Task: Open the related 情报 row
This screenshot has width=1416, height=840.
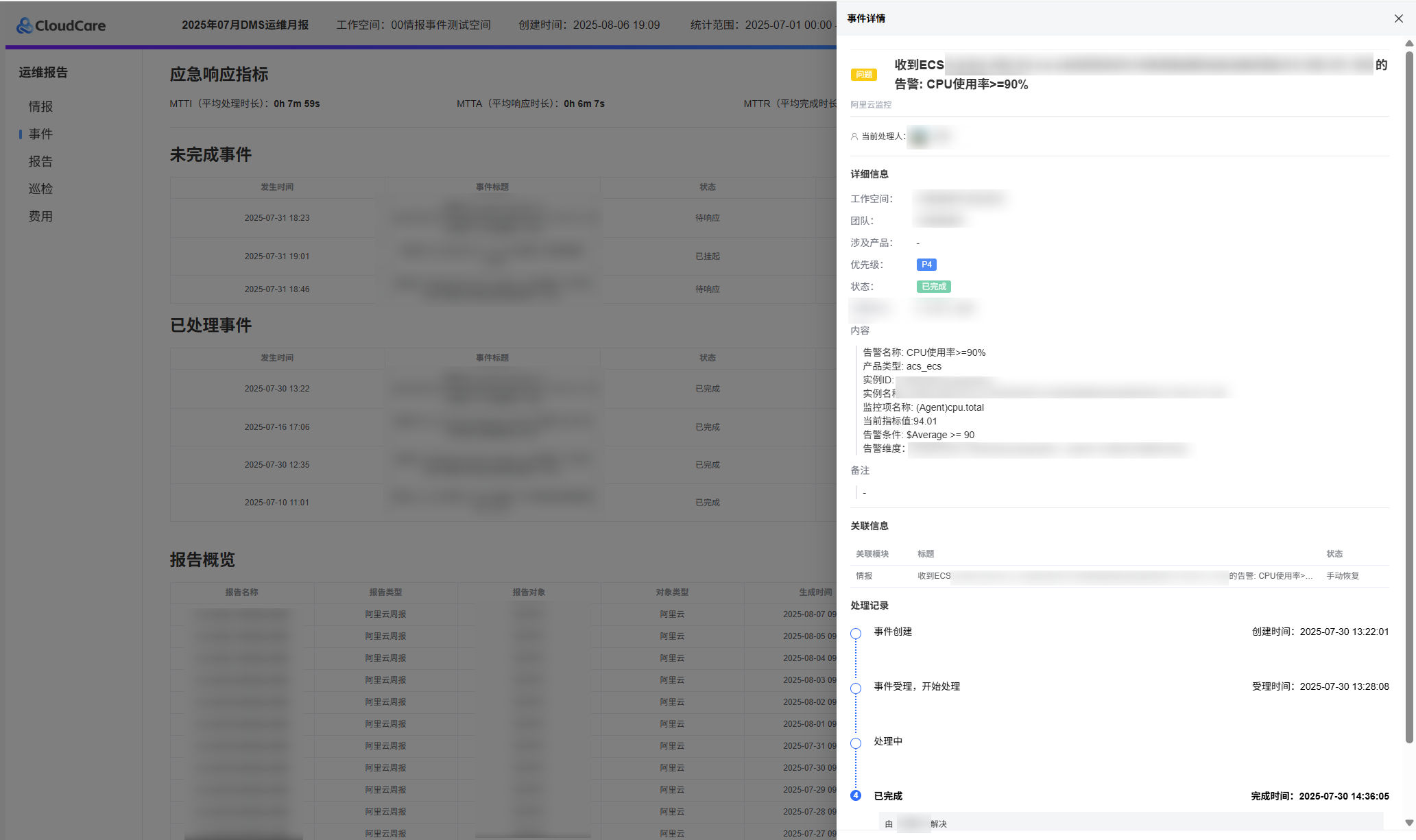Action: pyautogui.click(x=1120, y=576)
